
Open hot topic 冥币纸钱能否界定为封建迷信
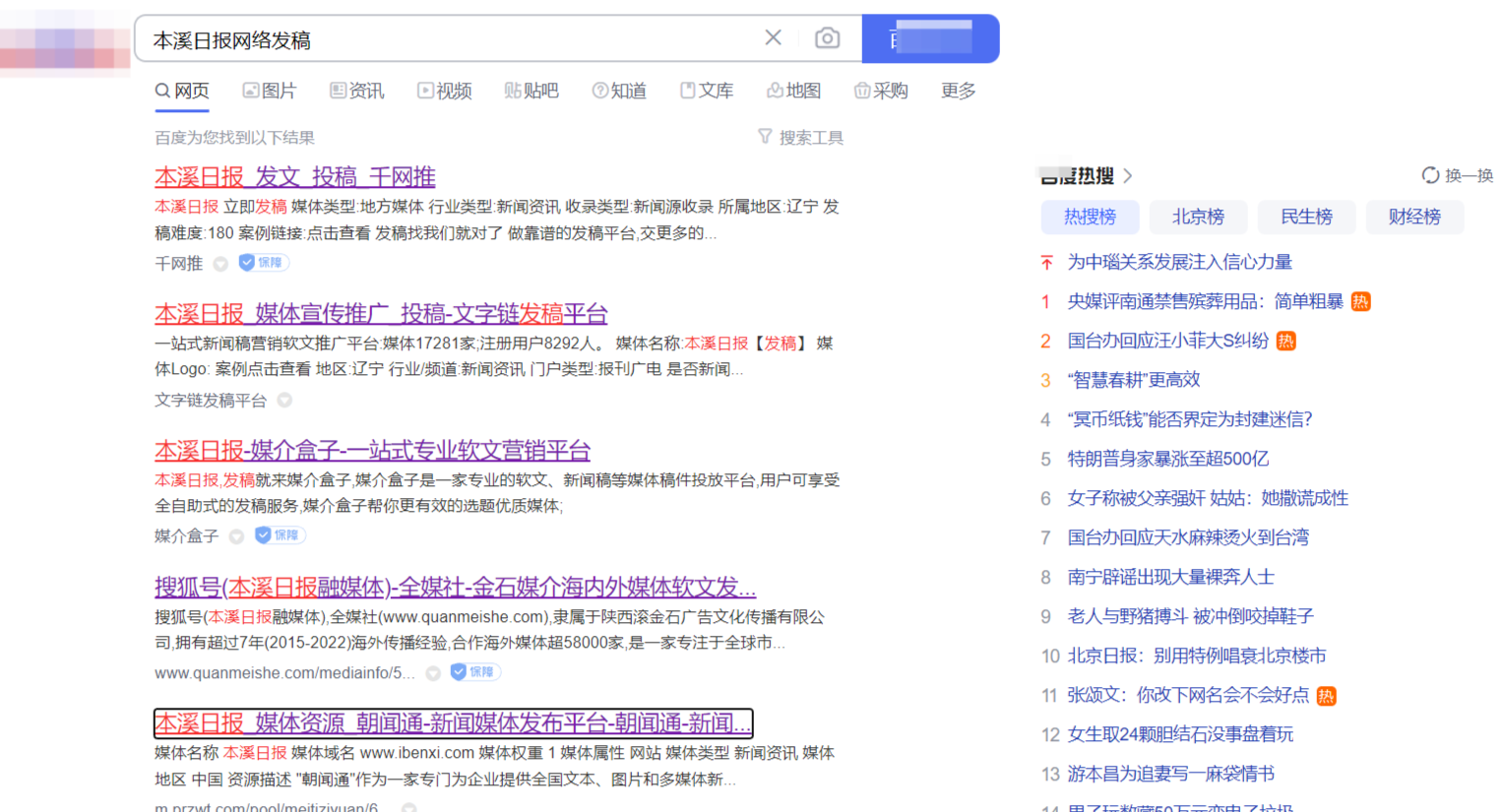click(1189, 419)
